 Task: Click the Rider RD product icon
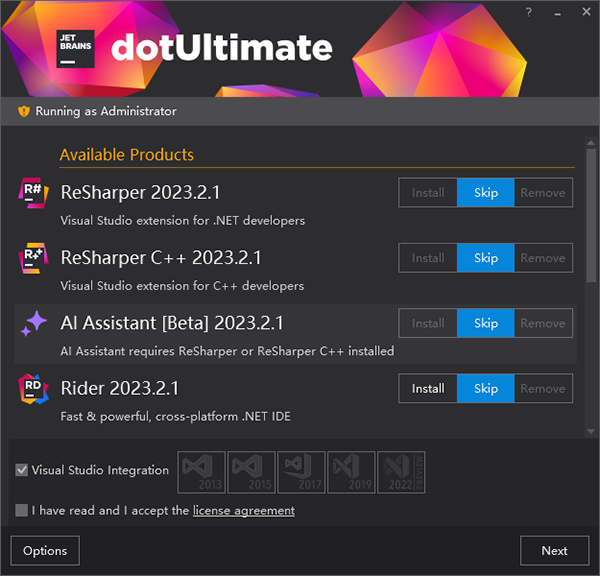pos(34,388)
